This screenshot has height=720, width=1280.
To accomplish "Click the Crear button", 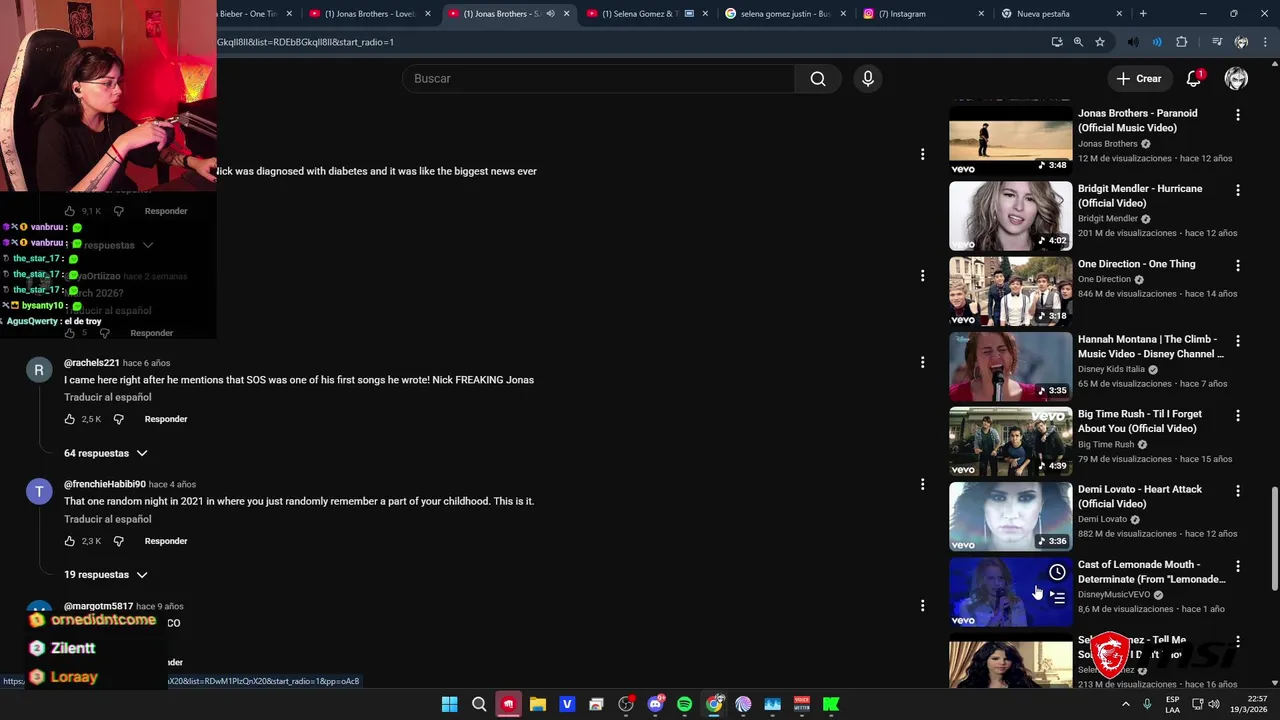I will pyautogui.click(x=1139, y=79).
